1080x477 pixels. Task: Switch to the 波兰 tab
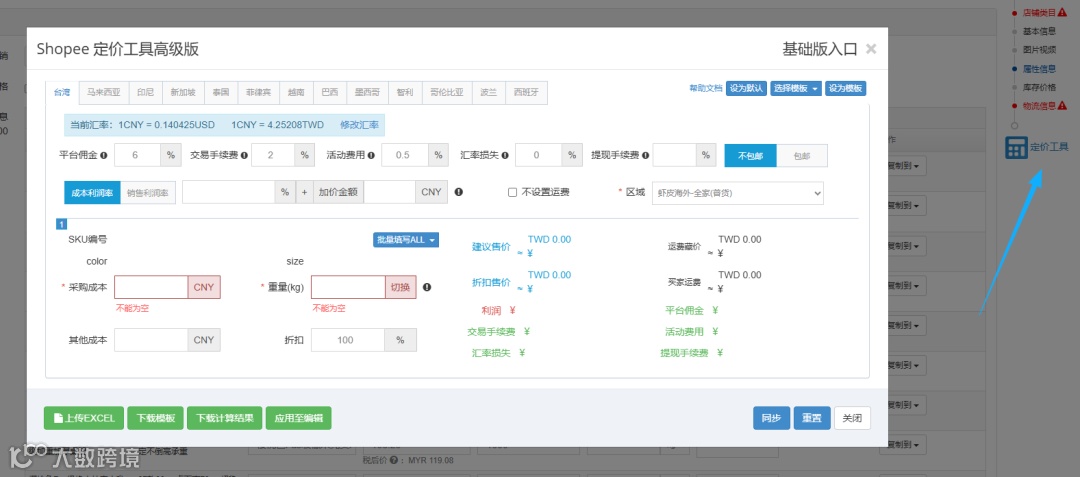coord(489,92)
